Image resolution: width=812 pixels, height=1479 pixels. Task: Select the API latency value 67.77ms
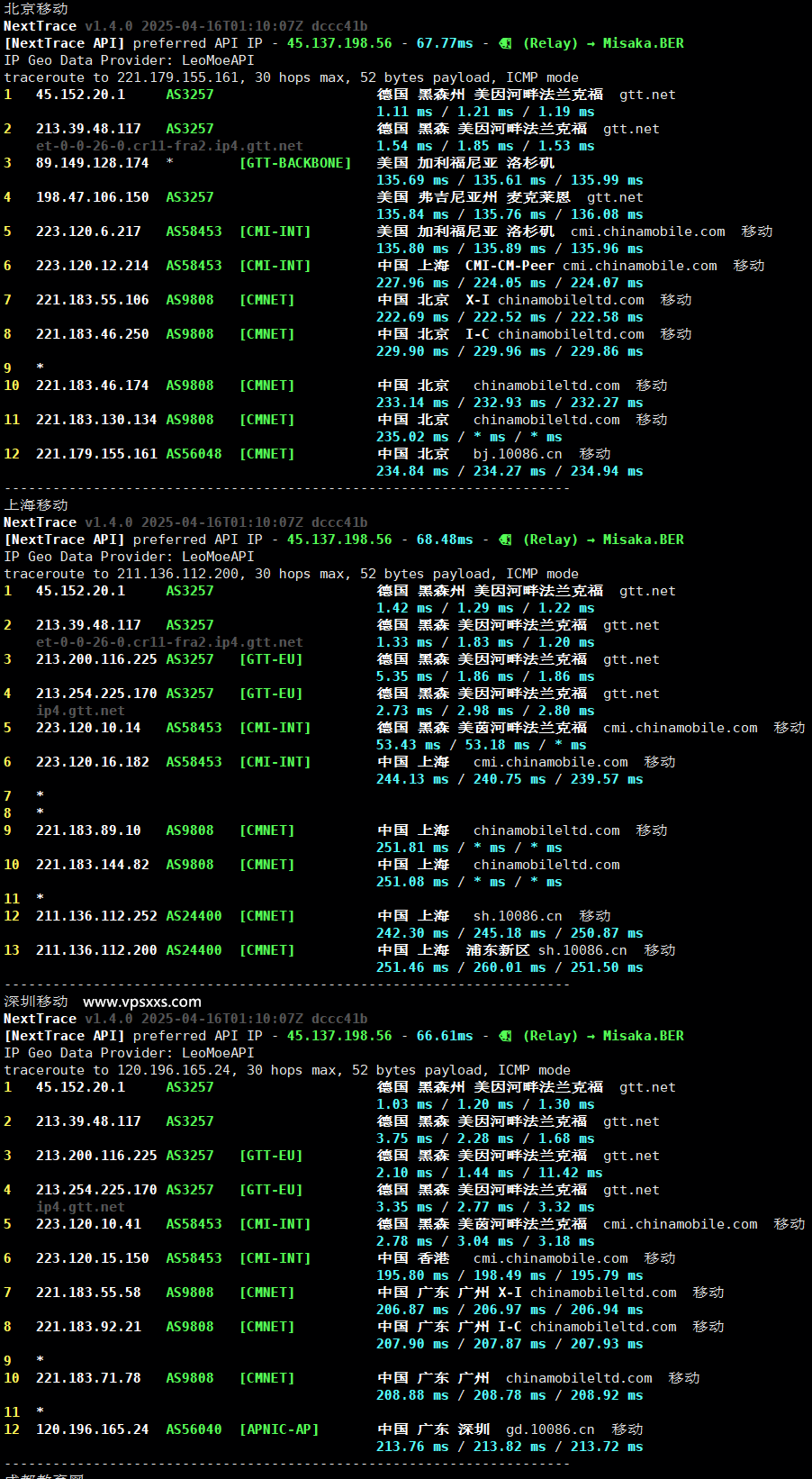(x=445, y=43)
